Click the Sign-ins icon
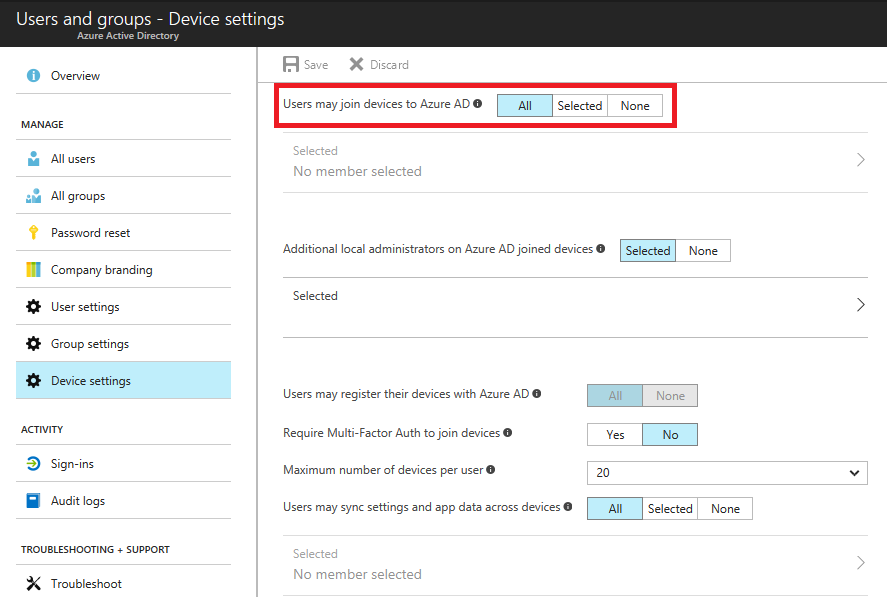Screen dimensions: 887x597 pos(33,464)
